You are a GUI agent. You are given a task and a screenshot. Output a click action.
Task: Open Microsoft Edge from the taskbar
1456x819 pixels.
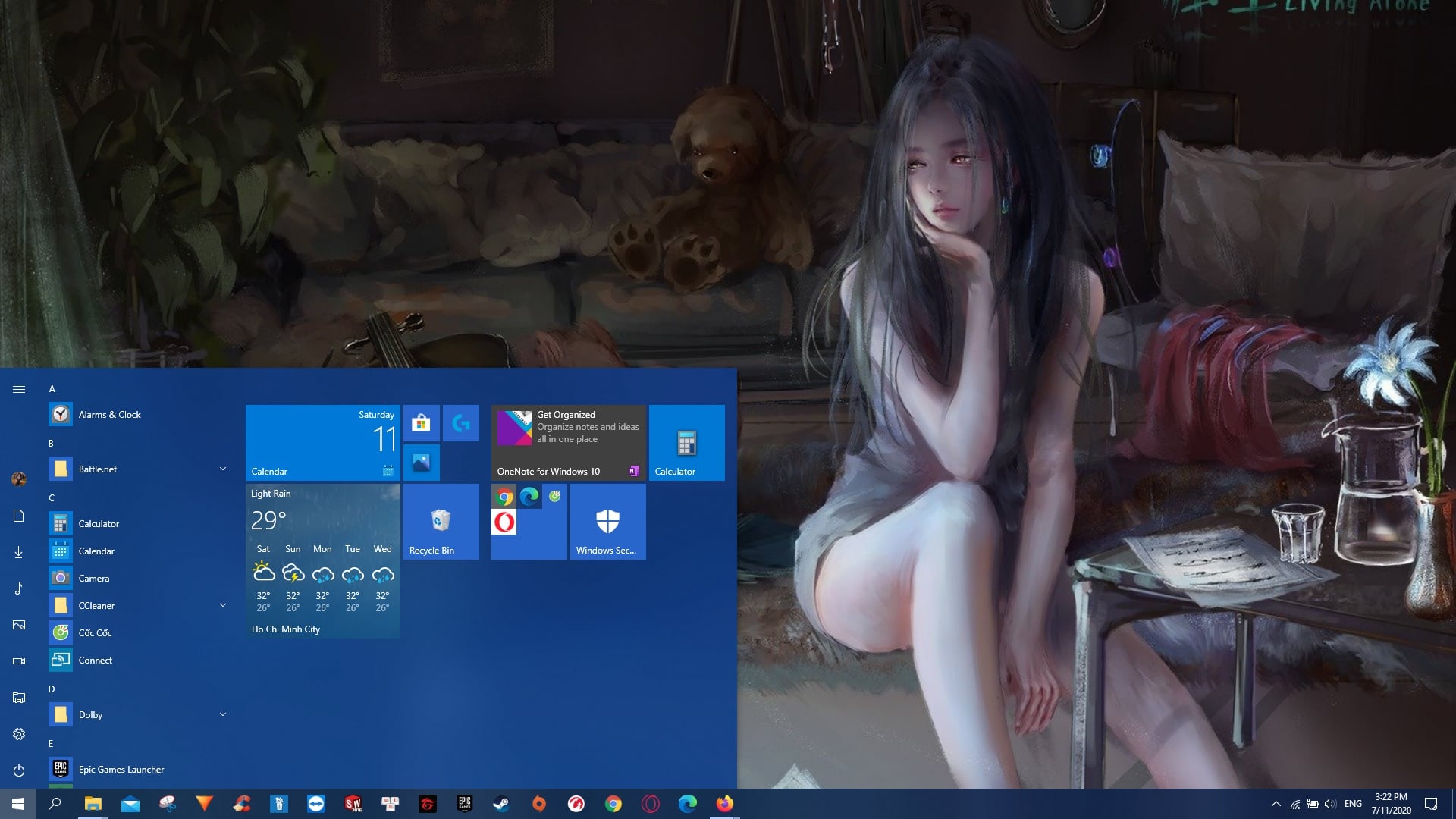688,804
